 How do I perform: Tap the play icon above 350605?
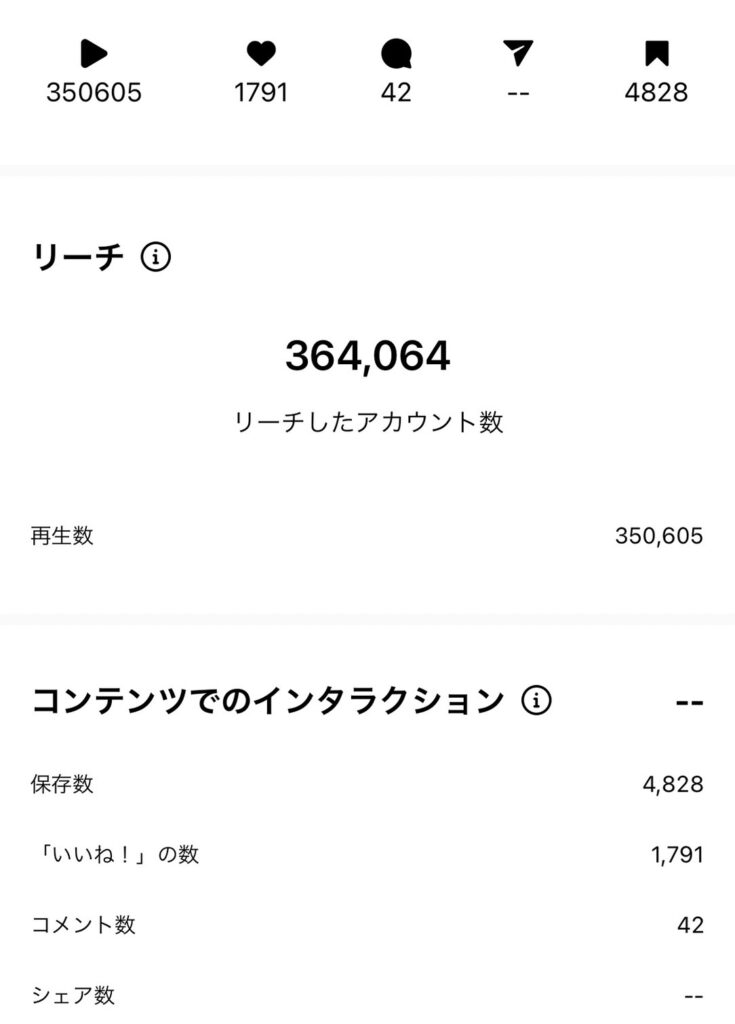click(93, 54)
